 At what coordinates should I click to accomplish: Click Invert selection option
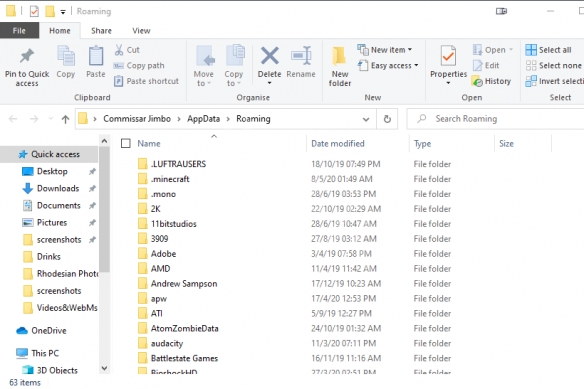click(555, 81)
